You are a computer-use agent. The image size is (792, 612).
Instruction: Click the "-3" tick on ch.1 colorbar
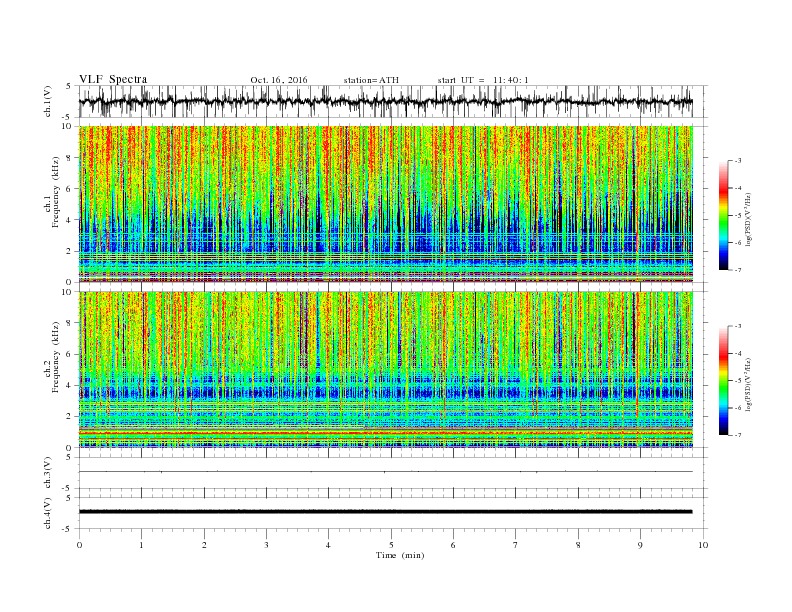pyautogui.click(x=737, y=161)
